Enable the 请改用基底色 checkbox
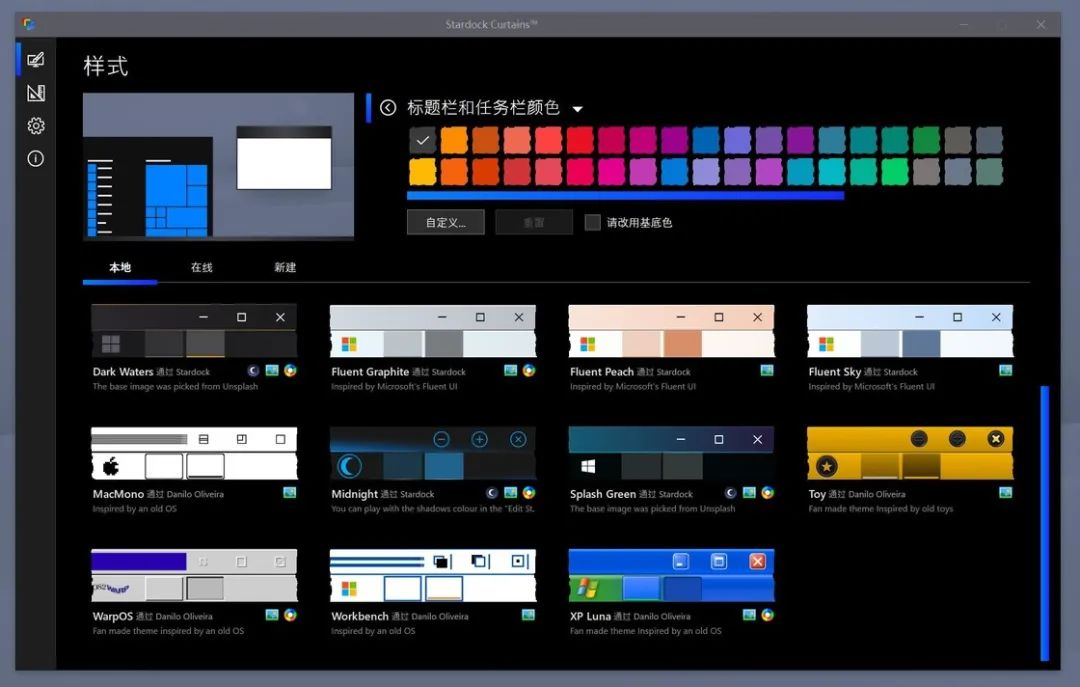The height and width of the screenshot is (687, 1080). 592,223
